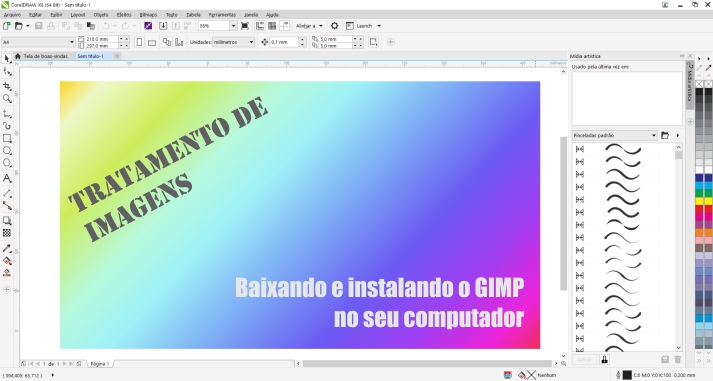This screenshot has height=381, width=713.
Task: Expand the Open button dropdown arrow
Action: click(28, 26)
